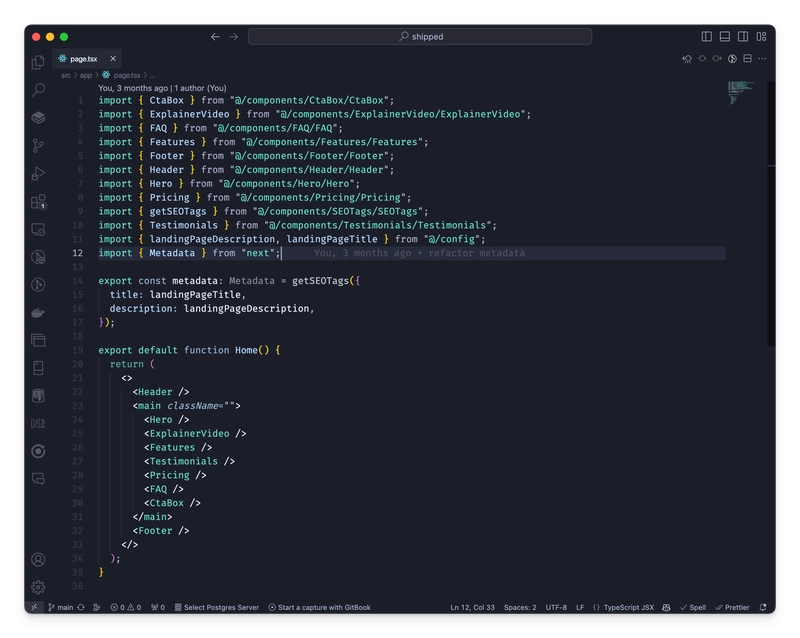Viewport: 800px width, 638px height.
Task: Click the 'app' breadcrumb segment
Action: pos(86,76)
